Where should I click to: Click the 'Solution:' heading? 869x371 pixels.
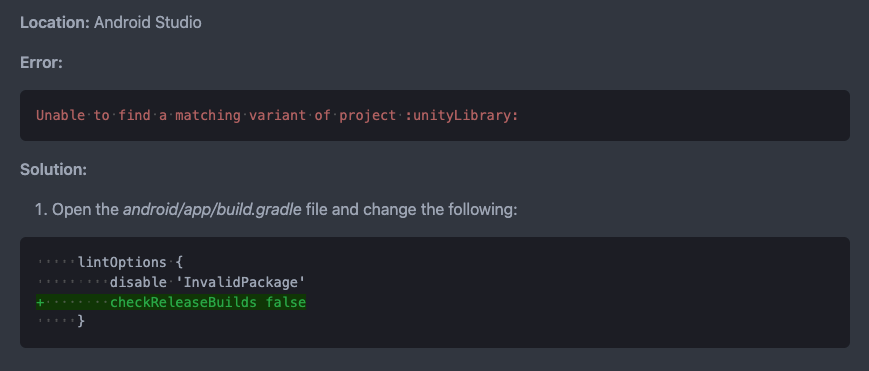(53, 169)
